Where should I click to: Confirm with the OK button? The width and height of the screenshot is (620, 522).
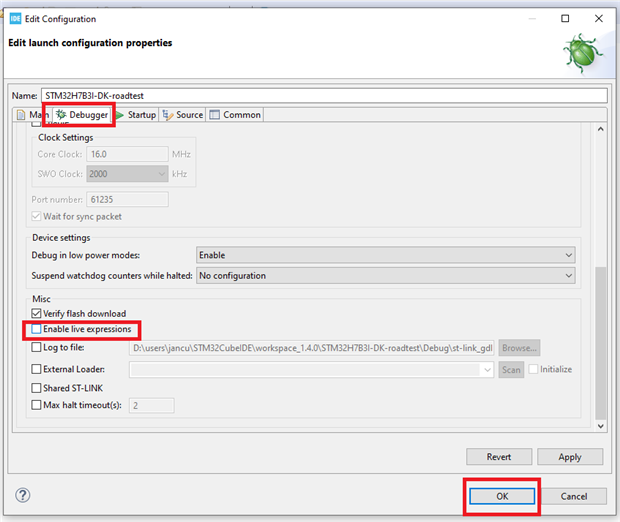(502, 496)
